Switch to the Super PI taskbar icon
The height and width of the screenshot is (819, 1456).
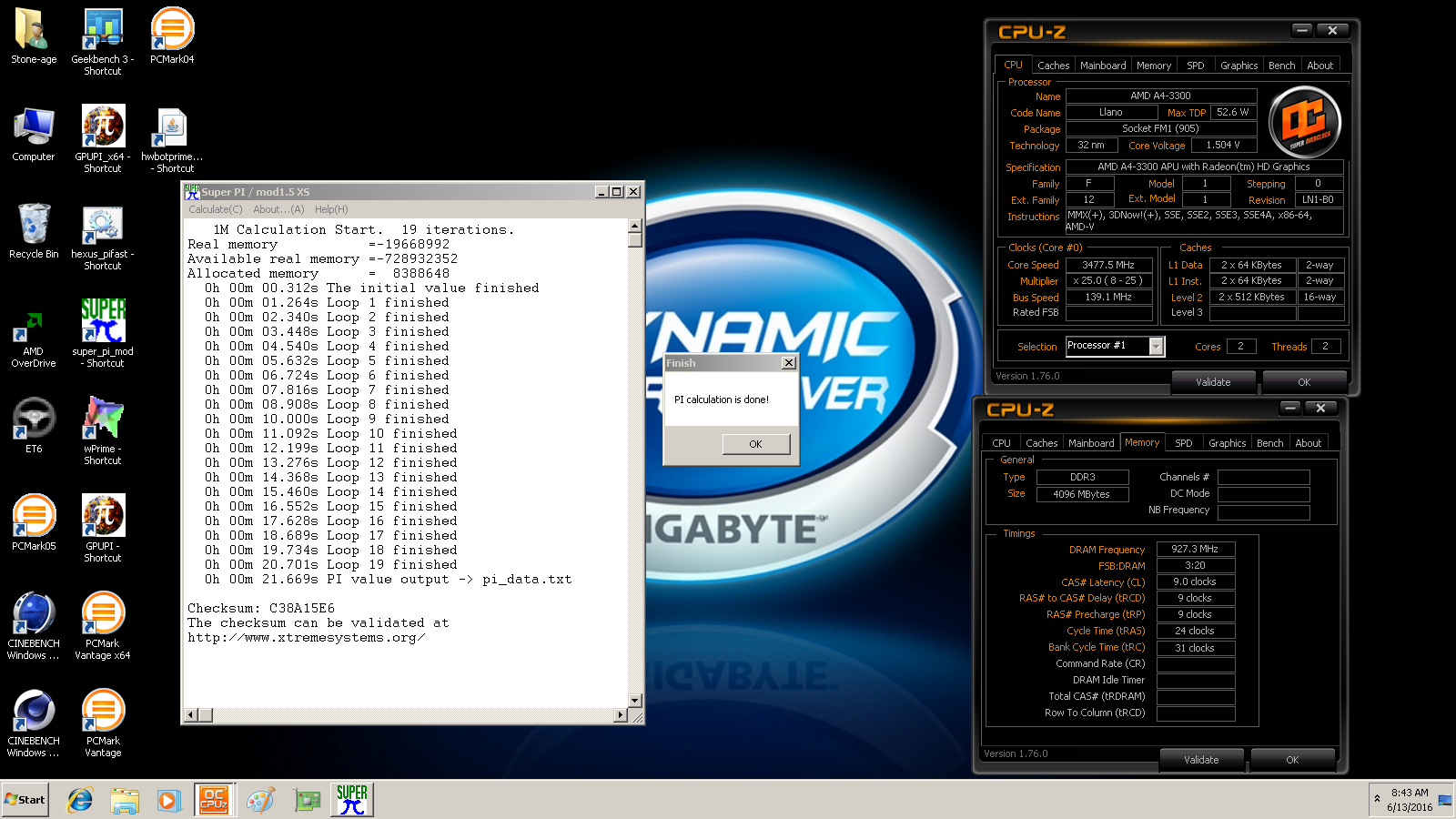pyautogui.click(x=351, y=800)
